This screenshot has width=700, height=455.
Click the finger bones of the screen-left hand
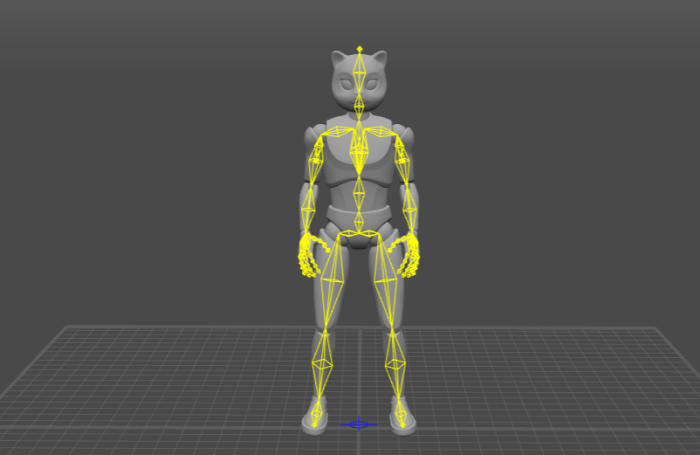[309, 257]
